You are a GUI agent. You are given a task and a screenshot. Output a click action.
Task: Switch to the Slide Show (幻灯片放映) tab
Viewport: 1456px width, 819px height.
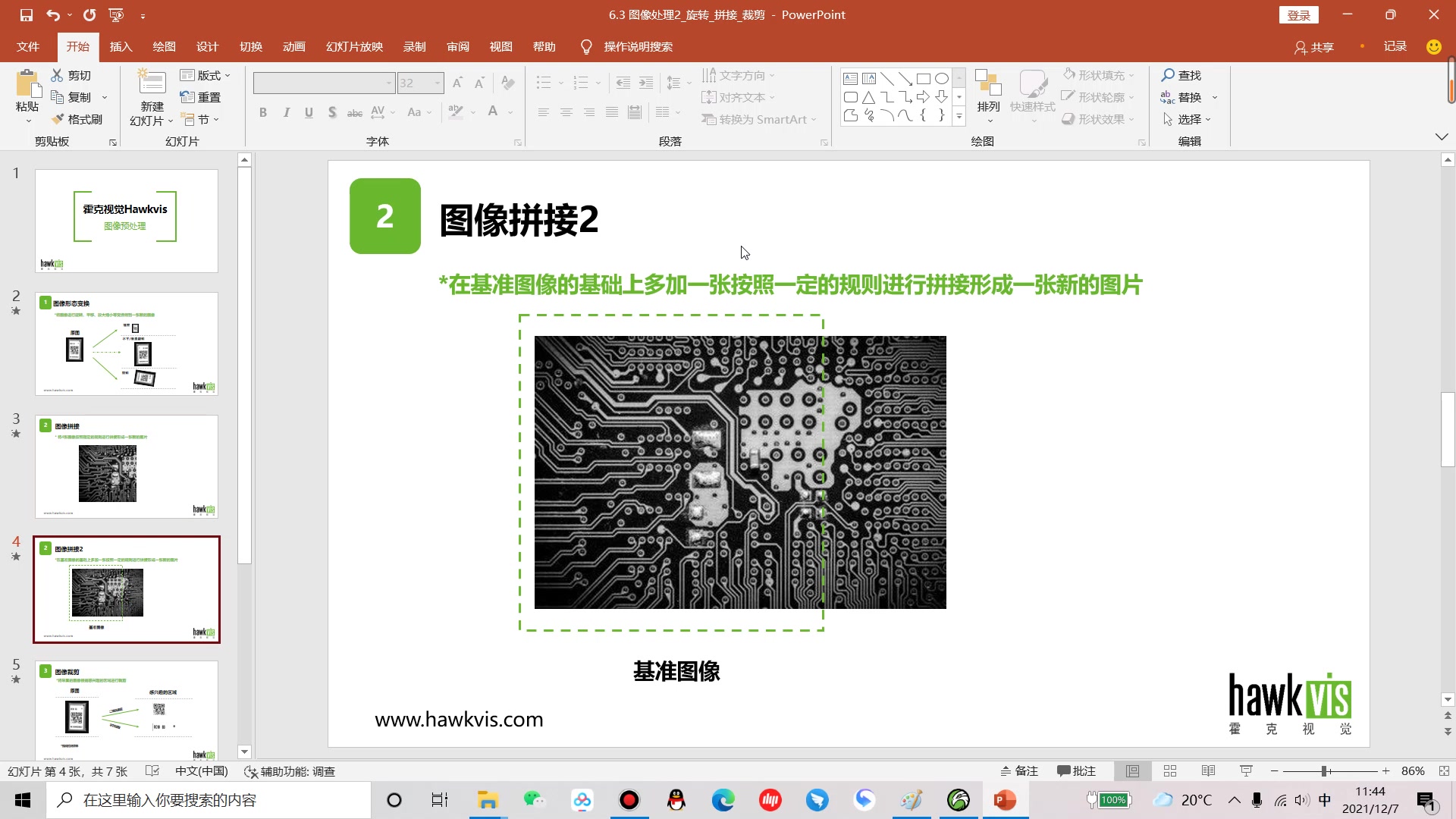[354, 46]
